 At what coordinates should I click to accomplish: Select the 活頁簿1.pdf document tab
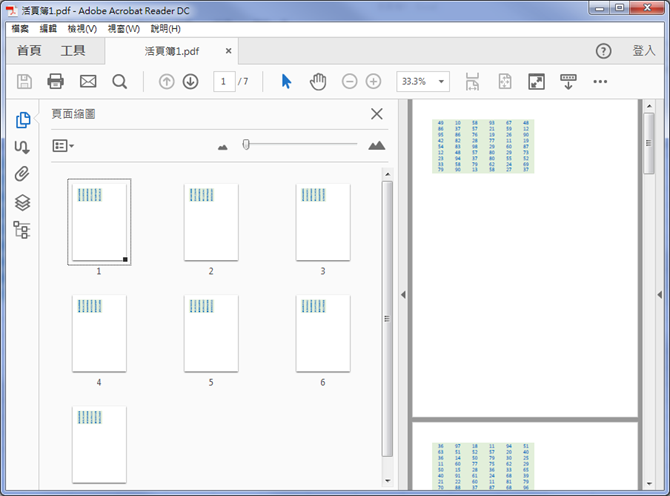(x=172, y=51)
